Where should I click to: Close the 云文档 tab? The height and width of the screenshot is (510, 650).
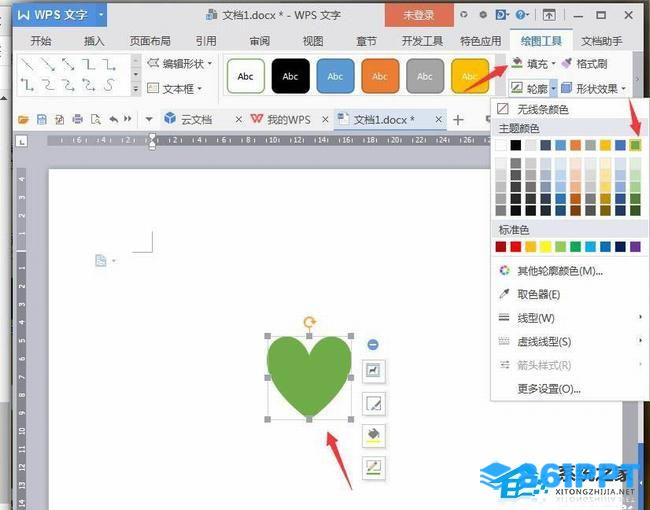click(238, 119)
